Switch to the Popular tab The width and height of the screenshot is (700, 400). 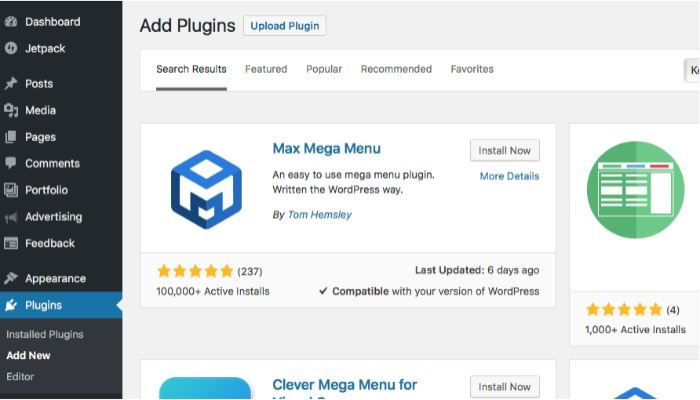click(x=324, y=69)
